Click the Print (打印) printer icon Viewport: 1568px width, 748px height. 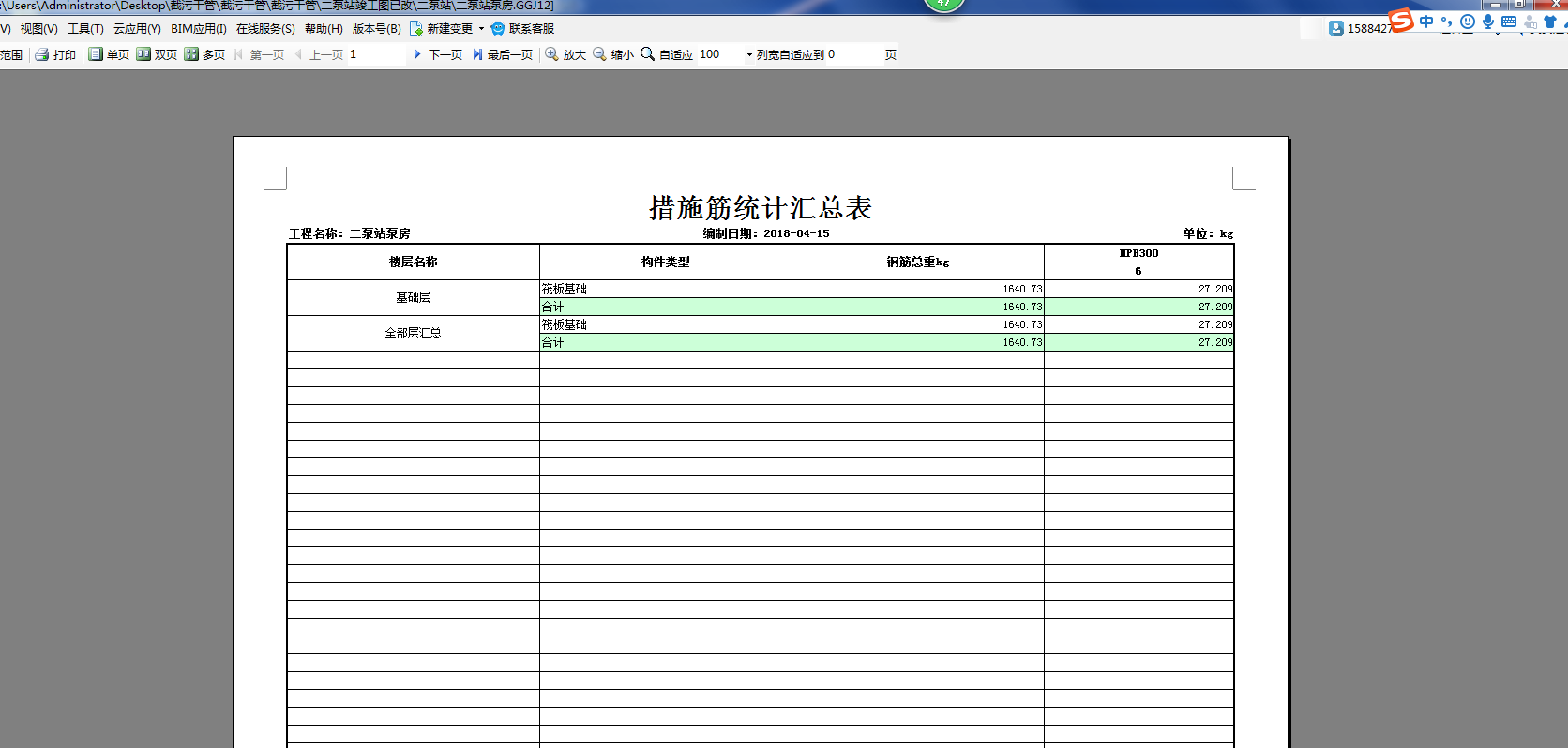[42, 54]
